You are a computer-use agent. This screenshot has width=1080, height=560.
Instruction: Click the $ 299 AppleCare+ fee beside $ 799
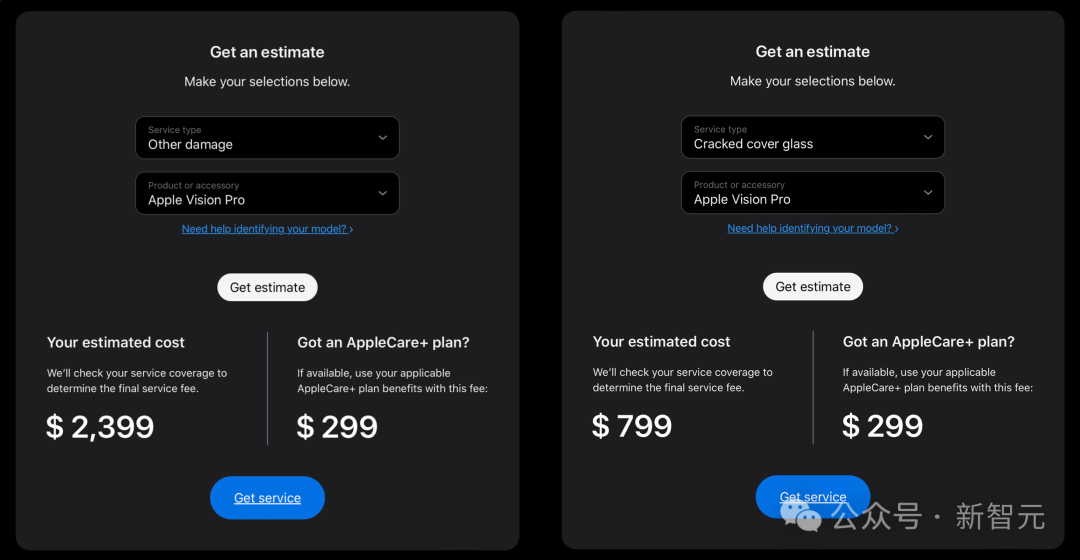(x=882, y=426)
